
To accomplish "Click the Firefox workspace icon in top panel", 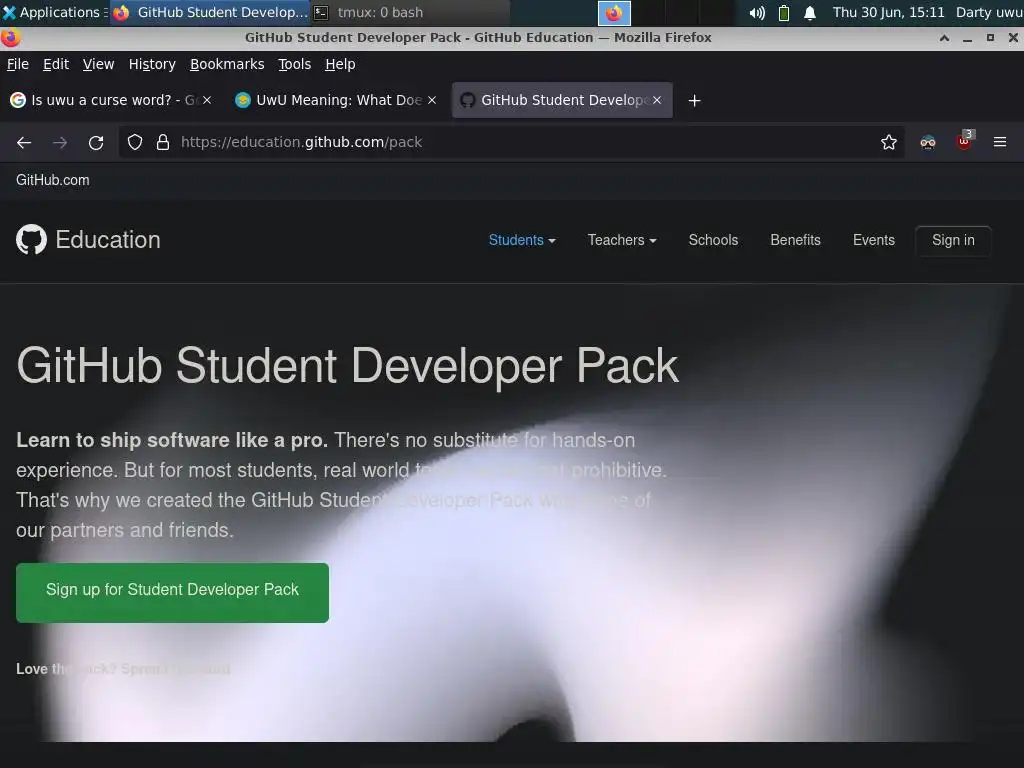I will pyautogui.click(x=614, y=13).
